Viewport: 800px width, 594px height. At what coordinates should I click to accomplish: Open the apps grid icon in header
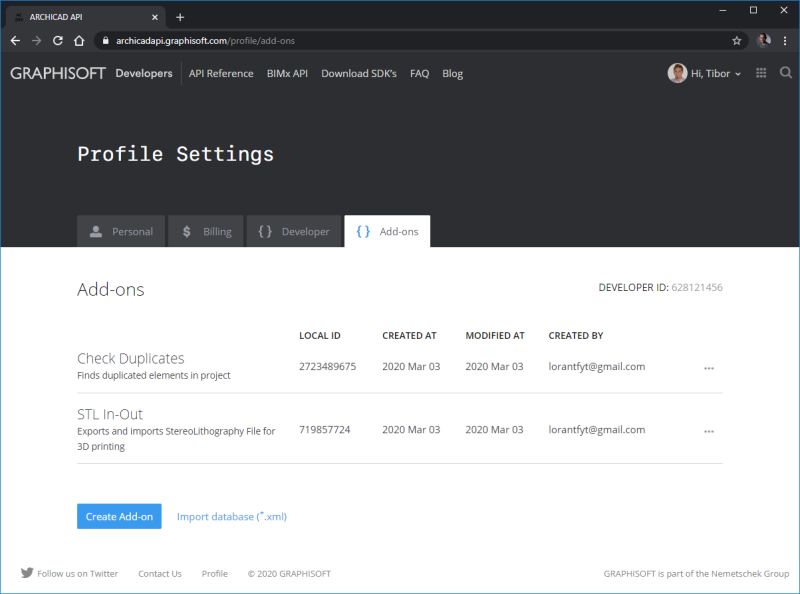tap(761, 73)
